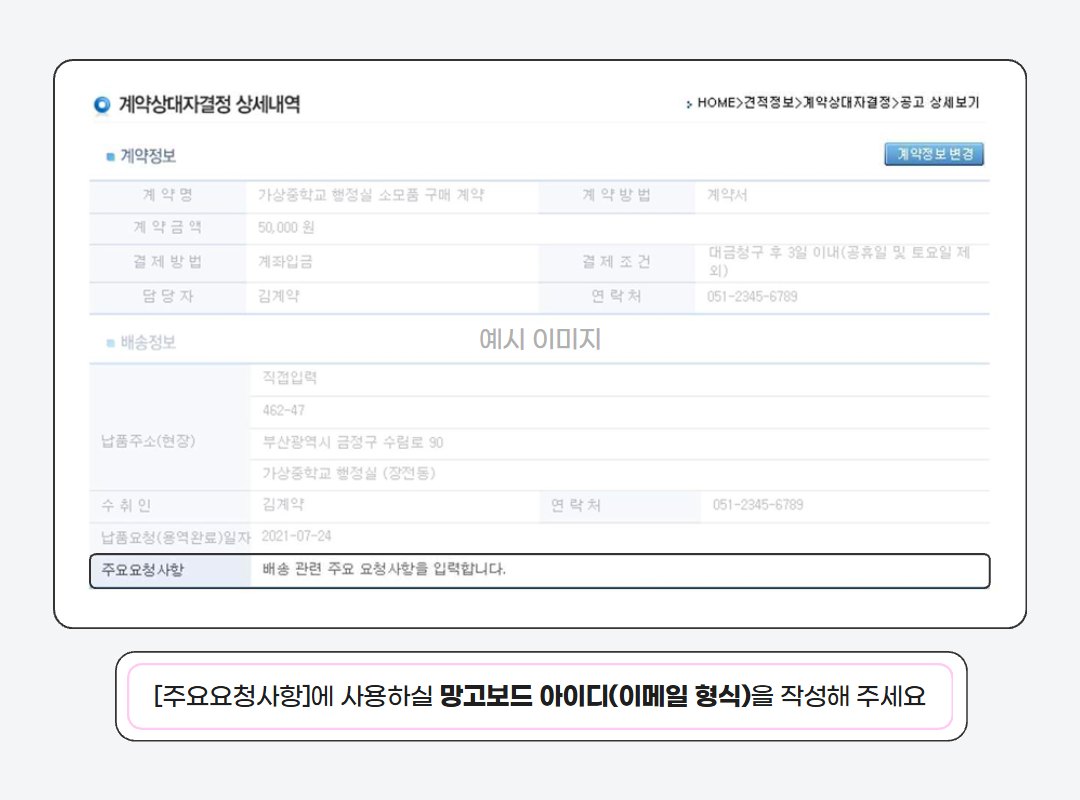Click the contract name value 가상중학교 행정실 소모품 구매 계약
The image size is (1080, 800).
[371, 196]
